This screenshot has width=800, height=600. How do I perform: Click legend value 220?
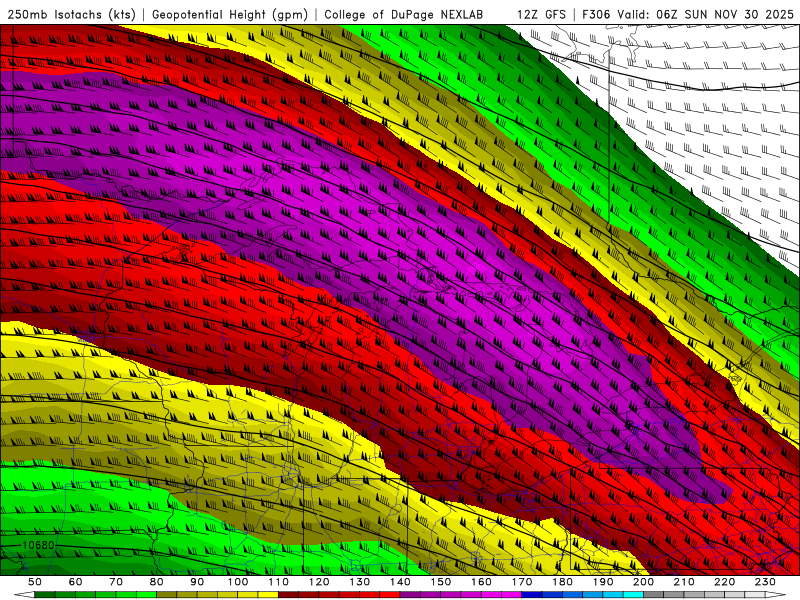point(724,582)
